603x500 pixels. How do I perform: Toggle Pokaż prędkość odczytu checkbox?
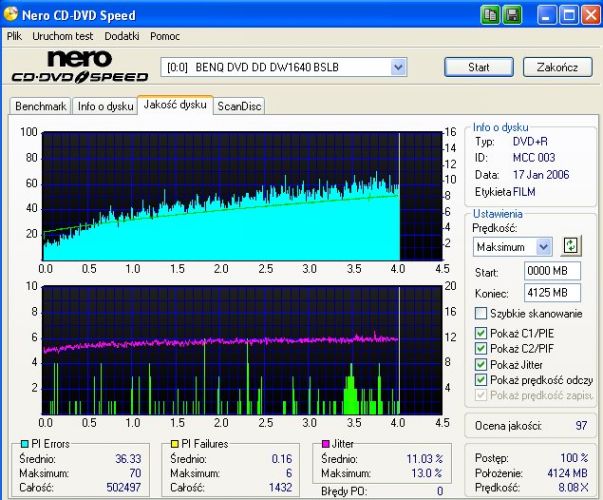click(x=481, y=380)
